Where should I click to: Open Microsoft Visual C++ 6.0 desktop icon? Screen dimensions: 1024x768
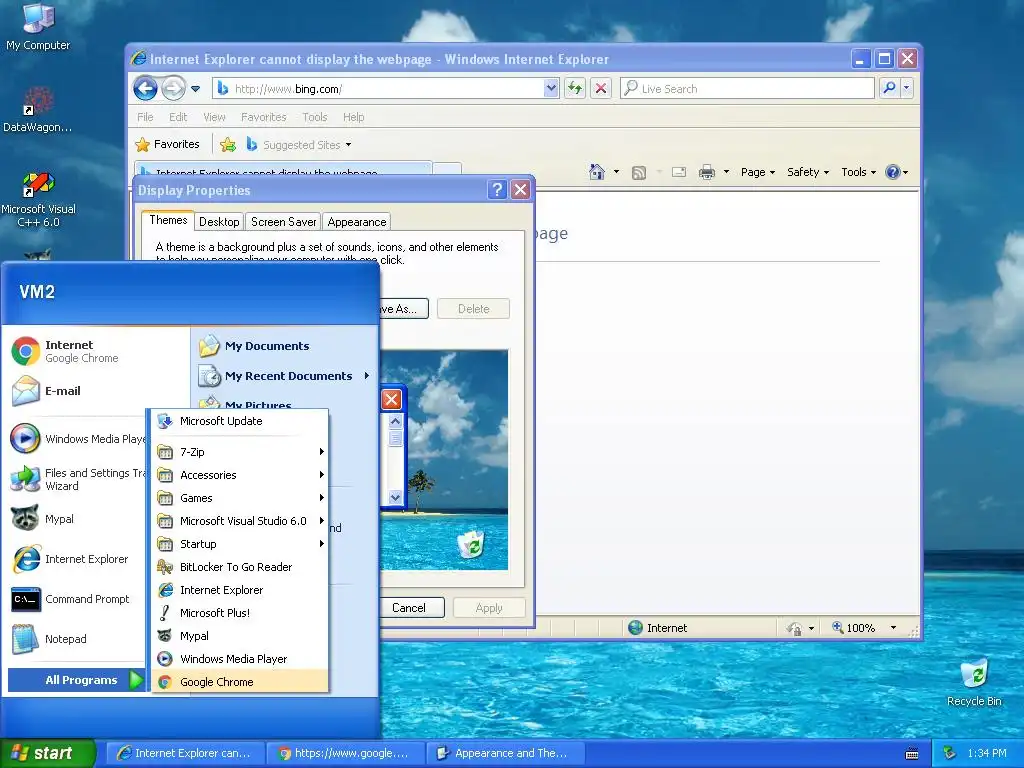point(38,199)
